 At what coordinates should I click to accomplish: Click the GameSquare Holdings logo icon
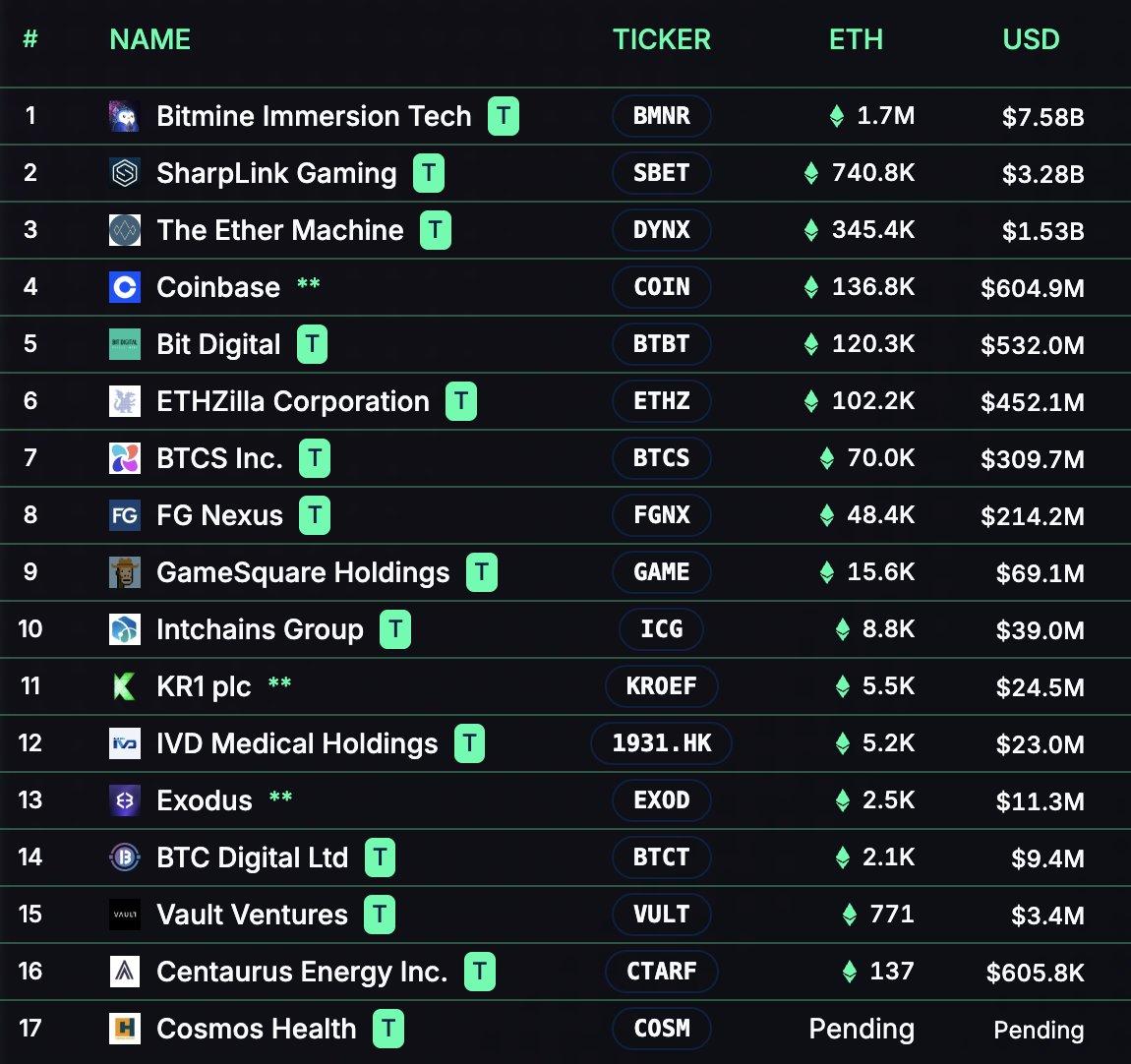tap(125, 572)
